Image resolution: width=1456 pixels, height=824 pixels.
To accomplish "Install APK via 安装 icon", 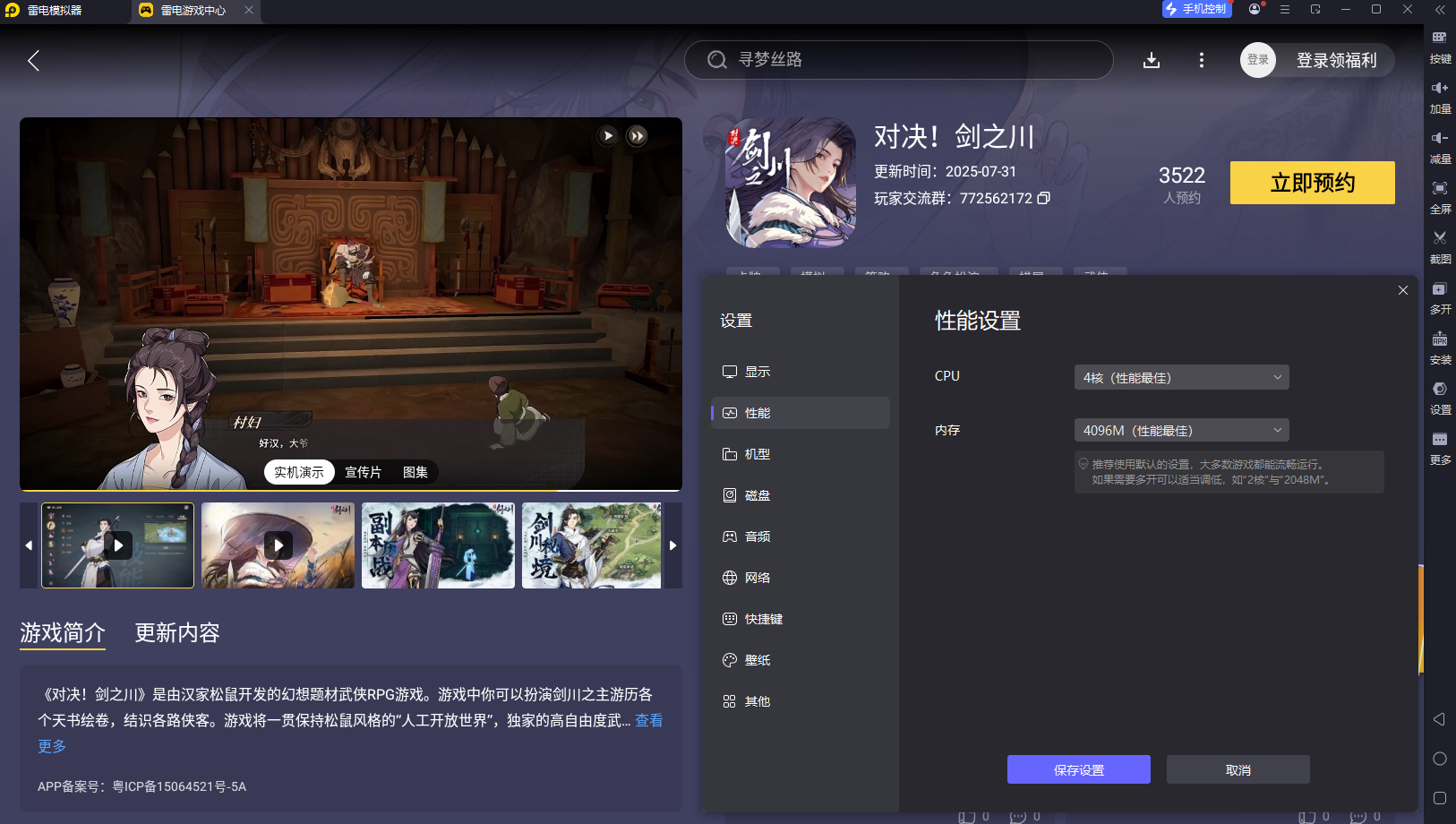I will click(1440, 348).
